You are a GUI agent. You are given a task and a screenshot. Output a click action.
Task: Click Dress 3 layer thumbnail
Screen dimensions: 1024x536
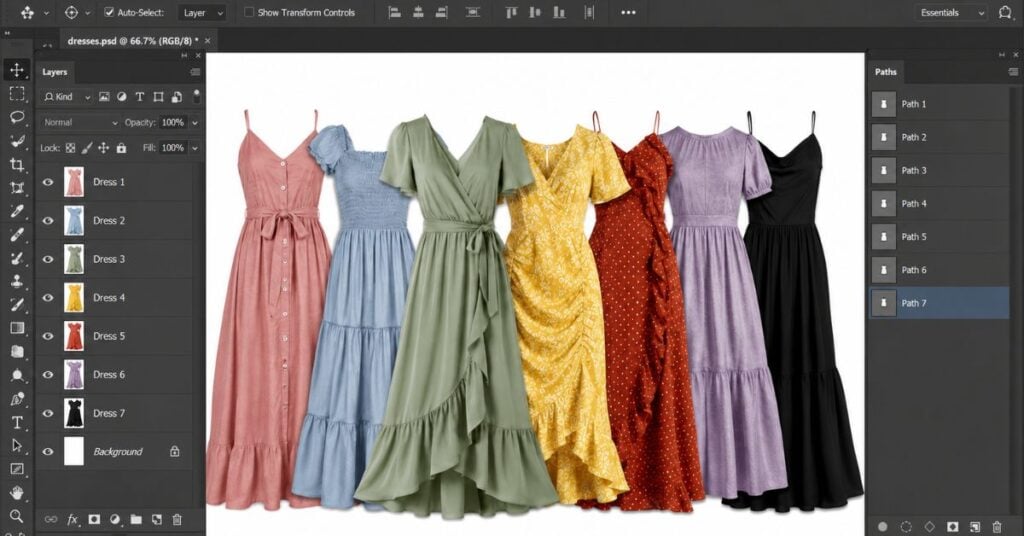tap(74, 259)
